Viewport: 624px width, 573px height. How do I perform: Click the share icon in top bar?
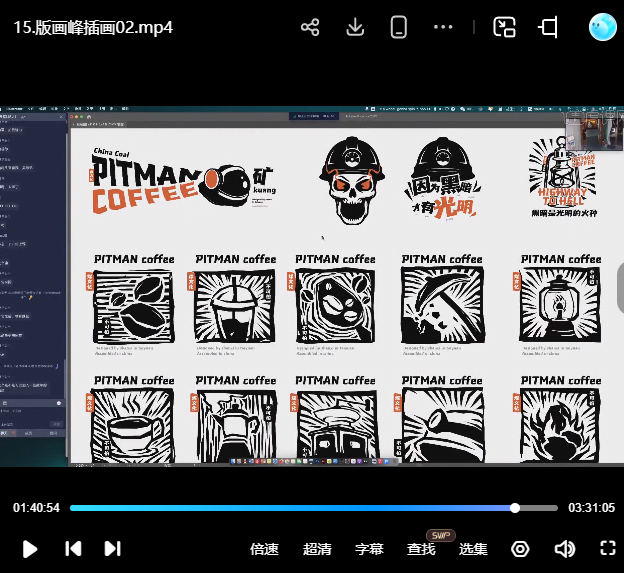point(310,28)
